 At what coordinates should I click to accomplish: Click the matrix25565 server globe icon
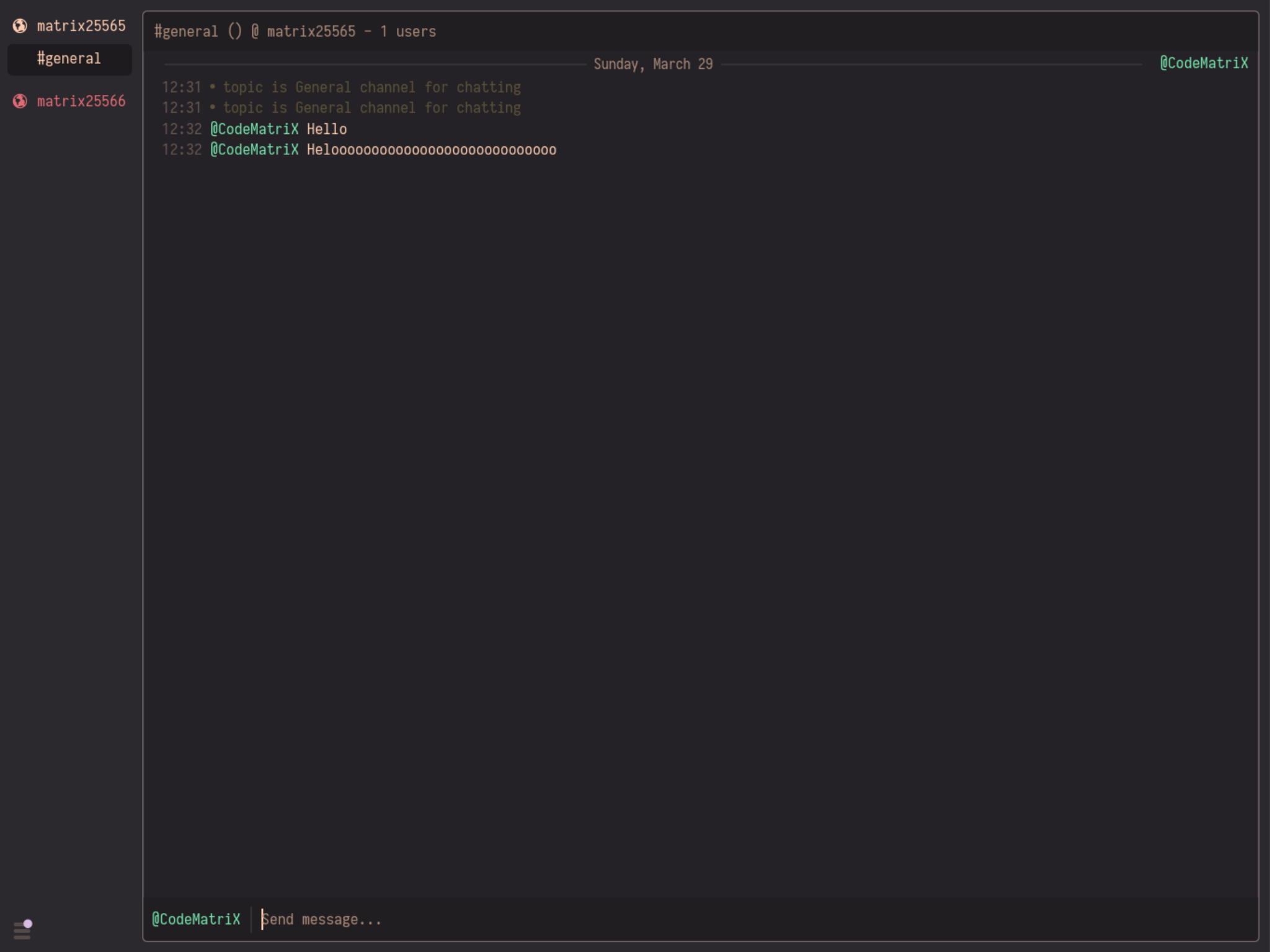(x=20, y=26)
